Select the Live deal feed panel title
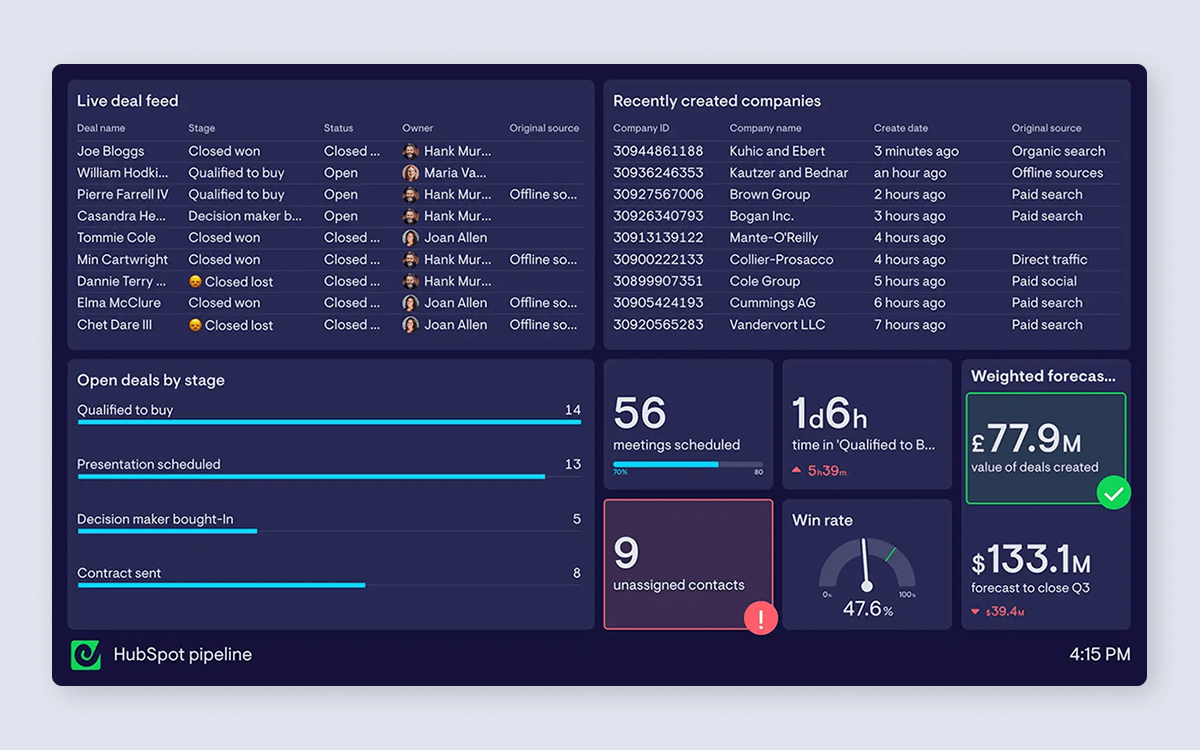 [x=128, y=101]
